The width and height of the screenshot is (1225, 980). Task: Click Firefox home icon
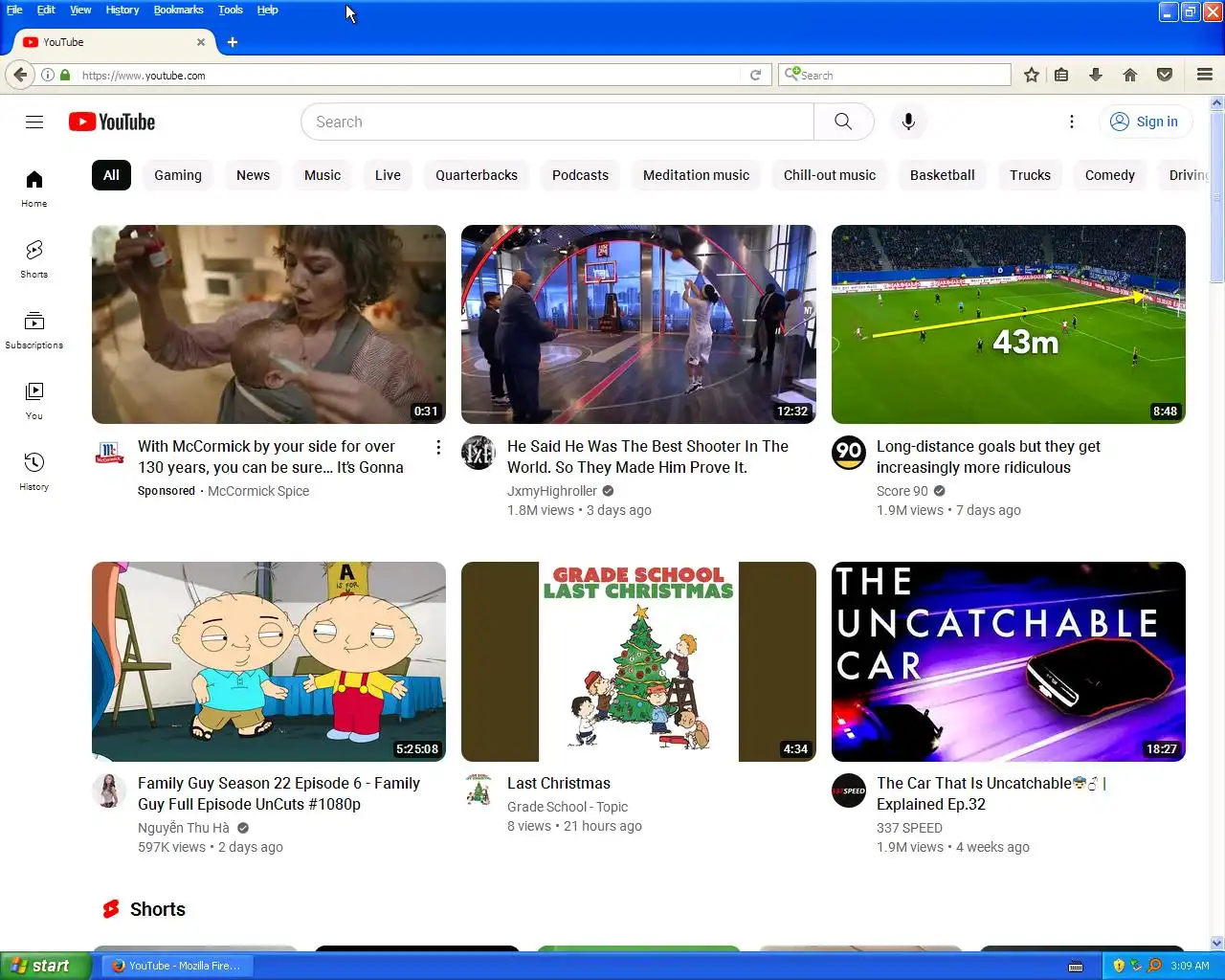1130,75
